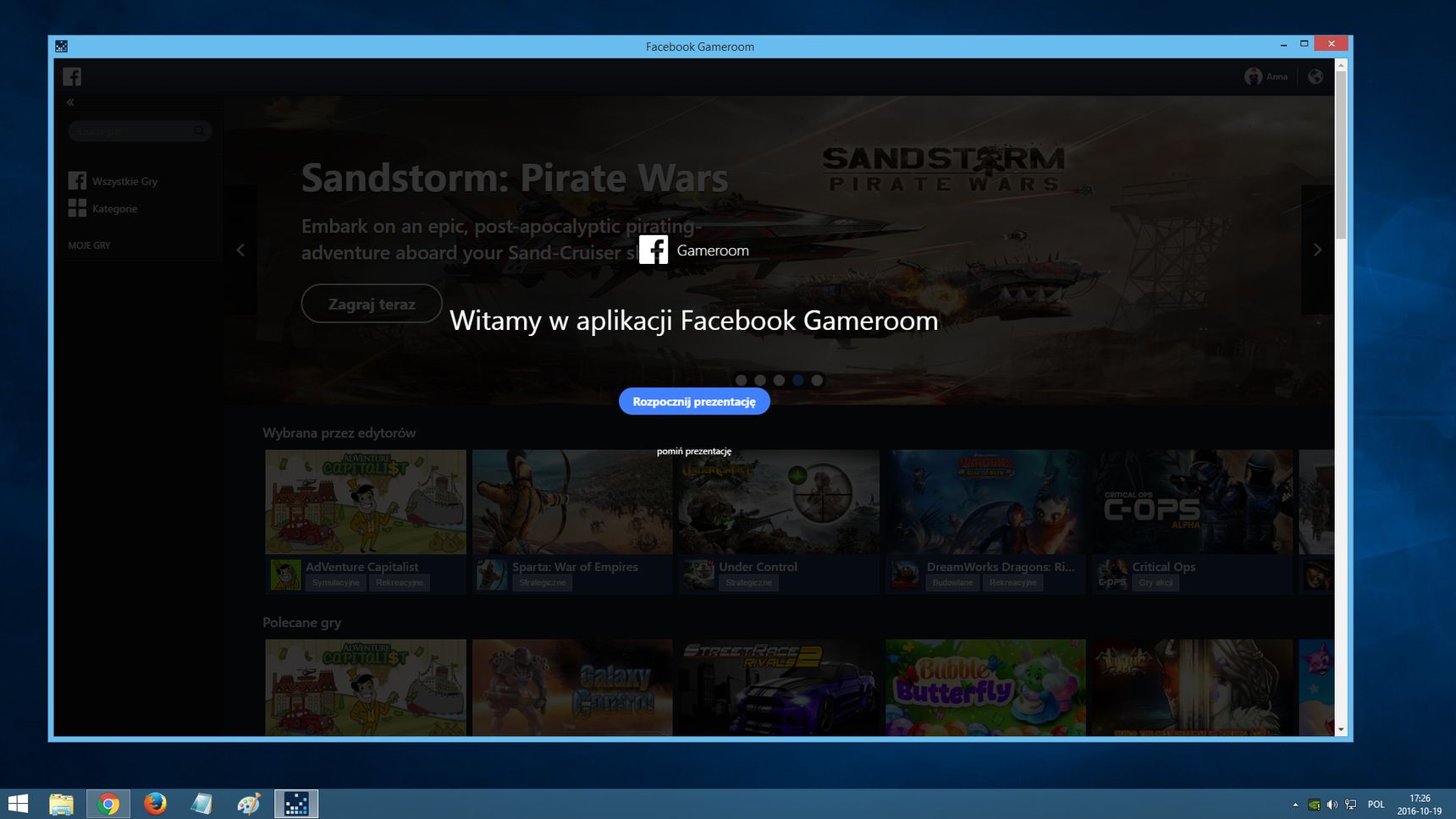1456x819 pixels.
Task: Click Budowlane tag under DreamWorks Dragons
Action: point(952,583)
